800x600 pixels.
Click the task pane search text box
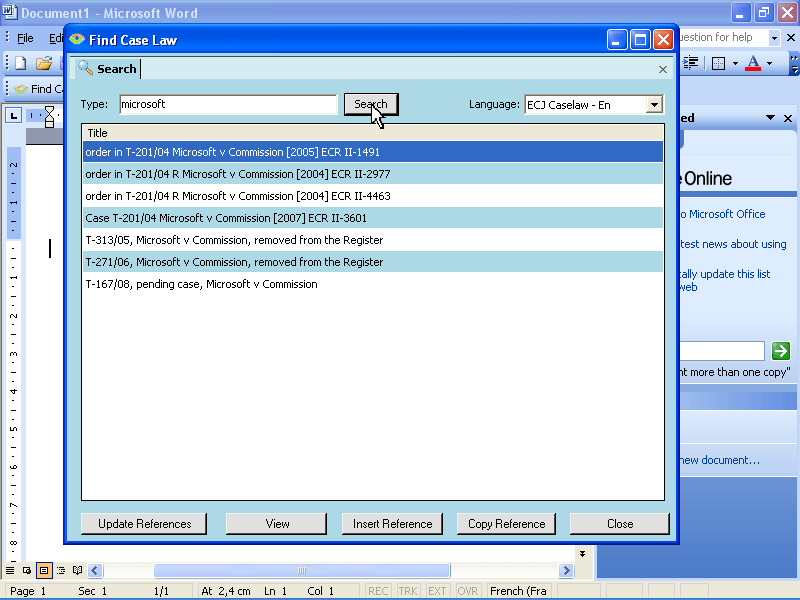click(x=722, y=351)
